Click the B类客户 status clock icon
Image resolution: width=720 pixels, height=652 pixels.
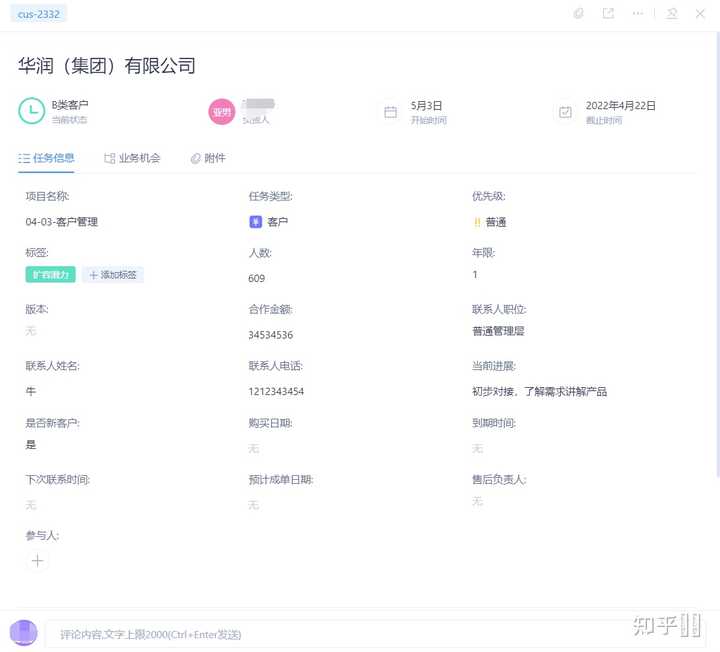[x=32, y=111]
